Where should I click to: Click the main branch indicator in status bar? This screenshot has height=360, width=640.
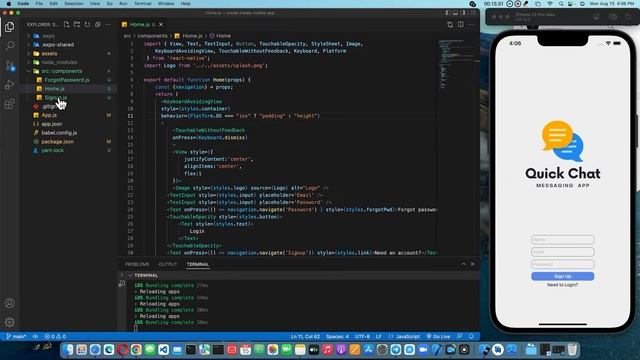pos(16,337)
